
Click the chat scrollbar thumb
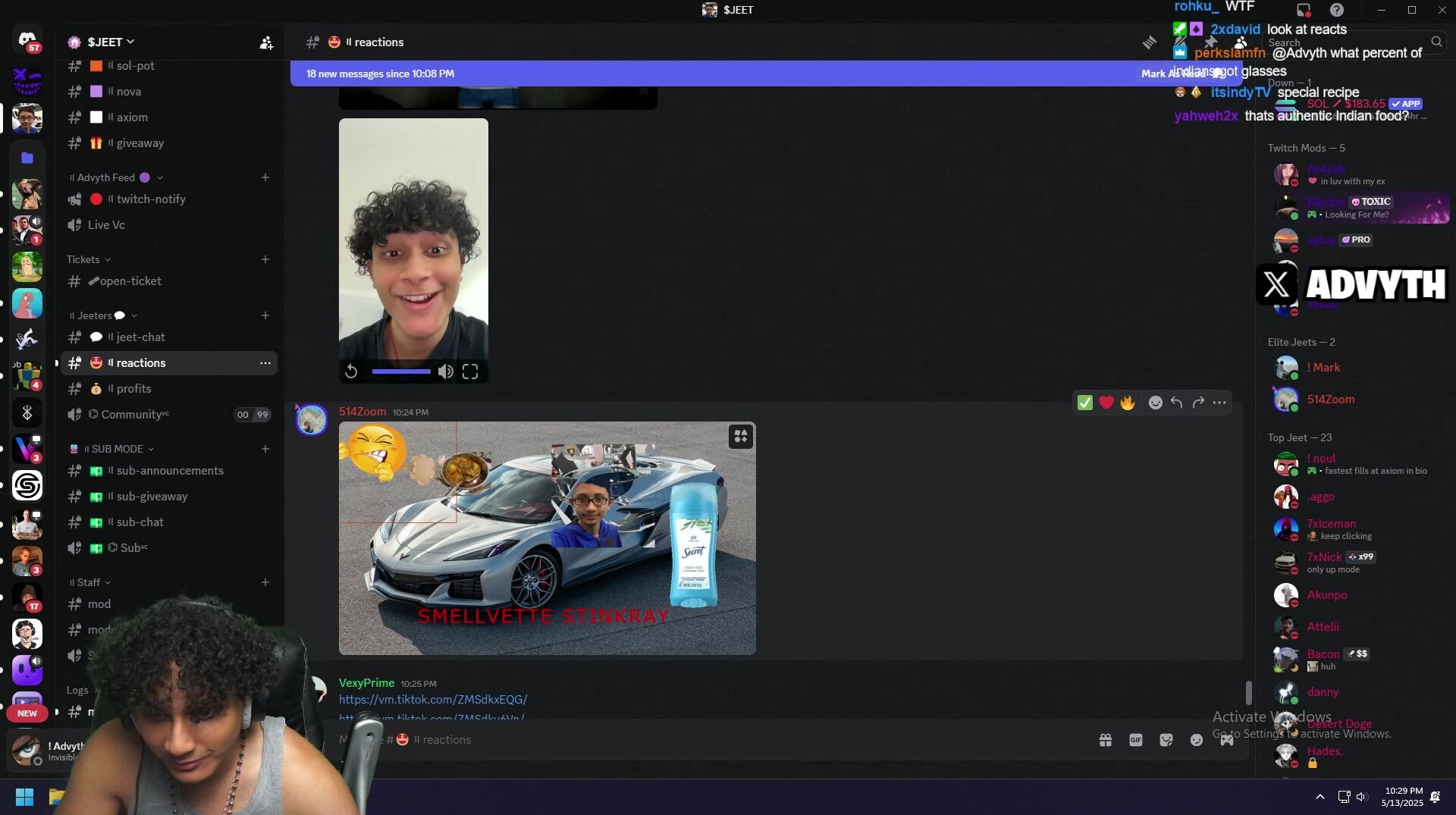pyautogui.click(x=1248, y=692)
